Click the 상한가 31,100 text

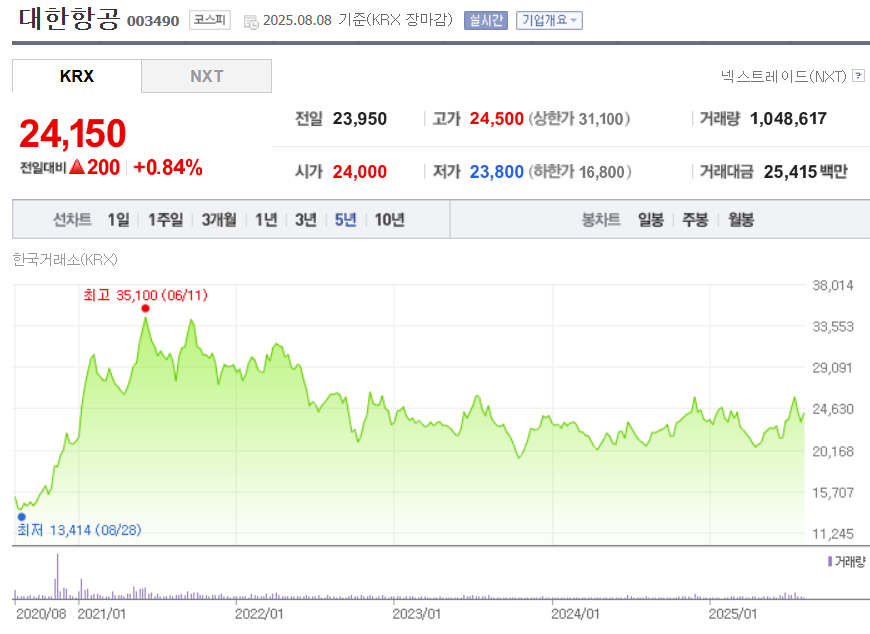579,118
